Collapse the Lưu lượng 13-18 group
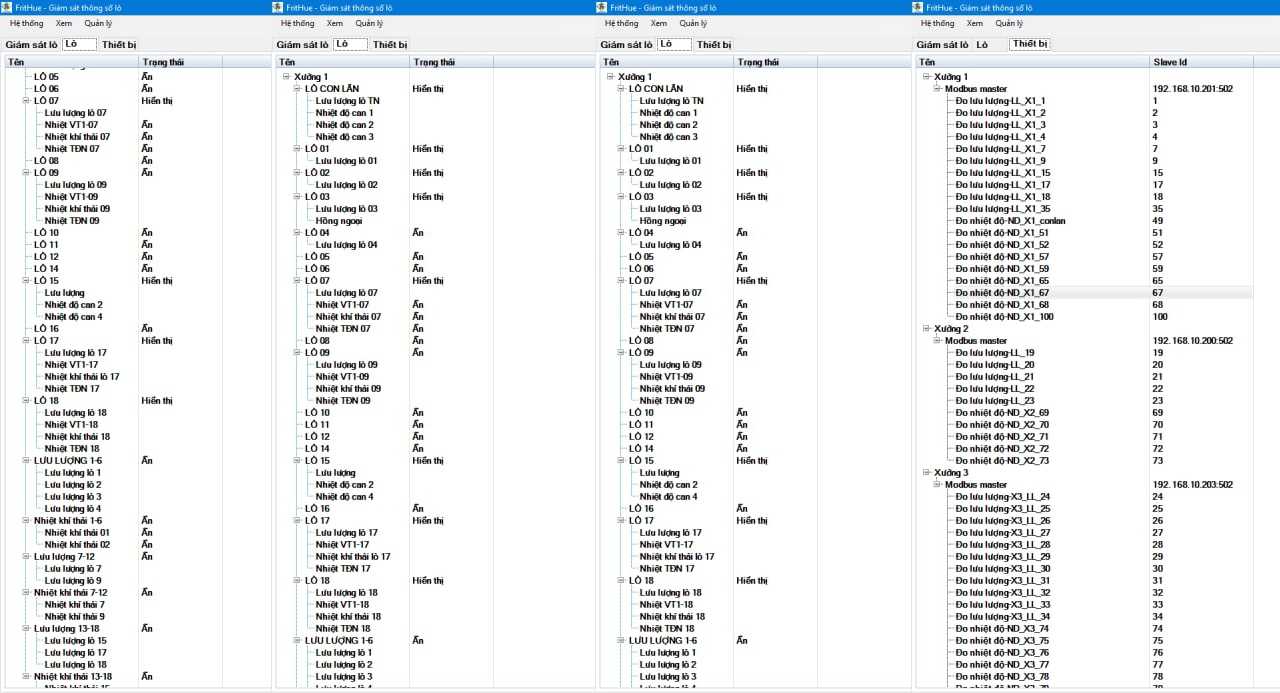The width and height of the screenshot is (1280, 693). [26, 629]
